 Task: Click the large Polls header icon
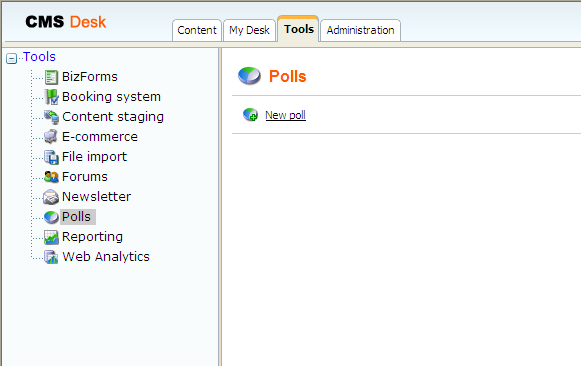pos(249,76)
